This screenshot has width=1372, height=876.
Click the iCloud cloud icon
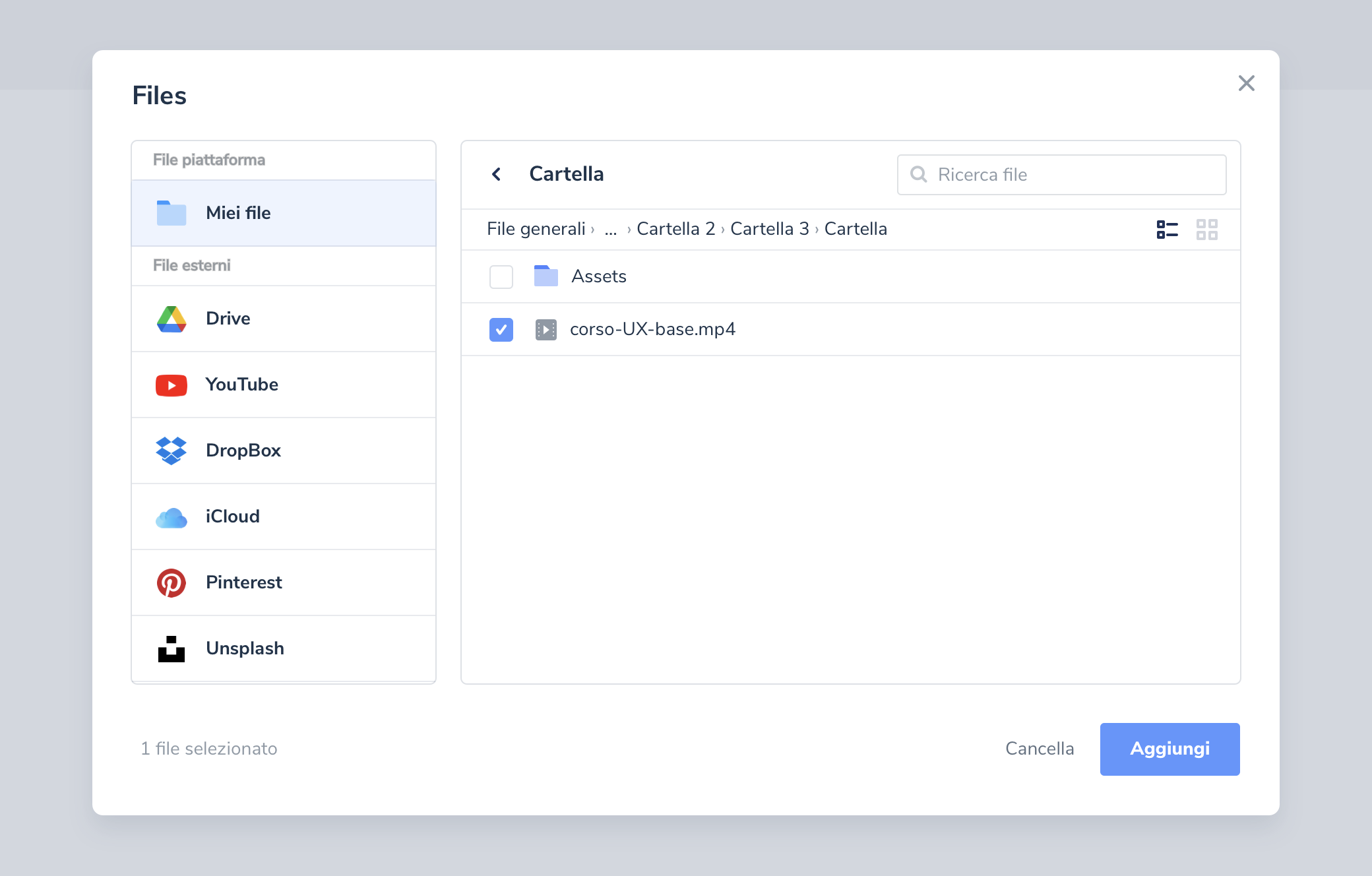(x=171, y=518)
